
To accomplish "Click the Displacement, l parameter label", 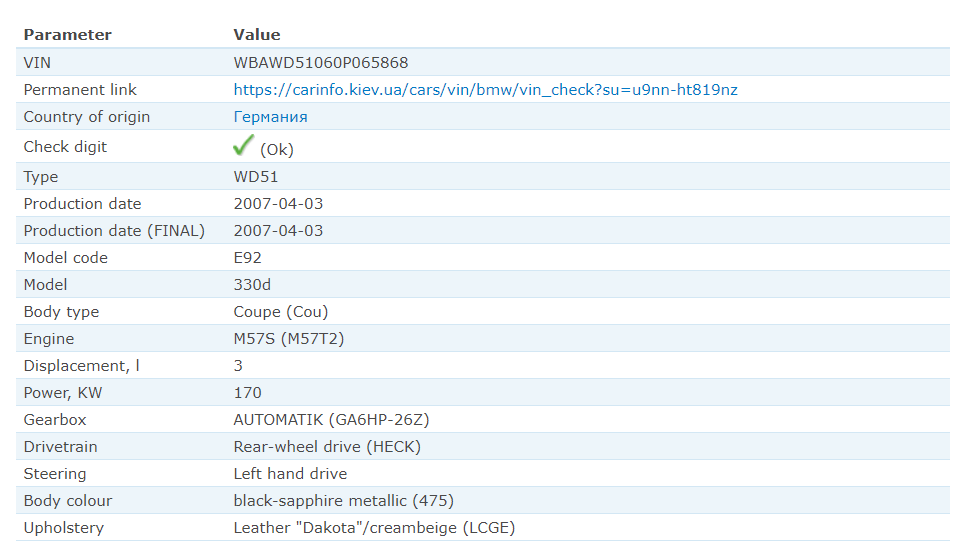I will [81, 366].
